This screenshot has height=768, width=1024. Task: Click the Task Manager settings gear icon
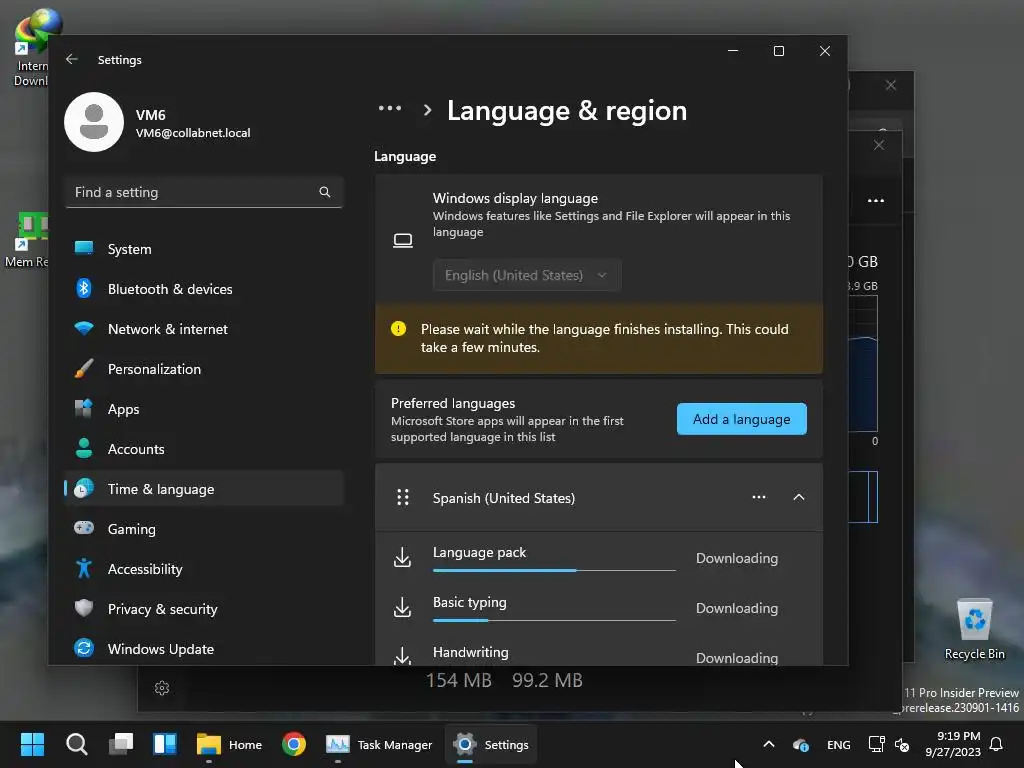tap(162, 688)
